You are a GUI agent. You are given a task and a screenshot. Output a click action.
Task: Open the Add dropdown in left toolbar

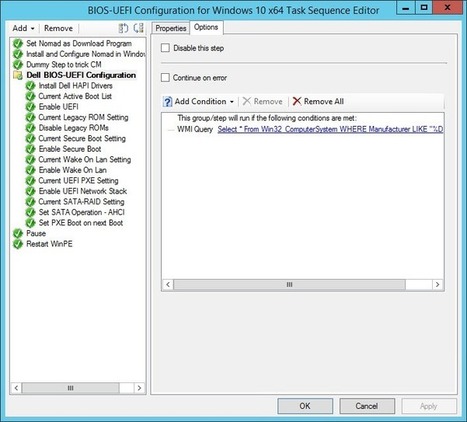23,28
